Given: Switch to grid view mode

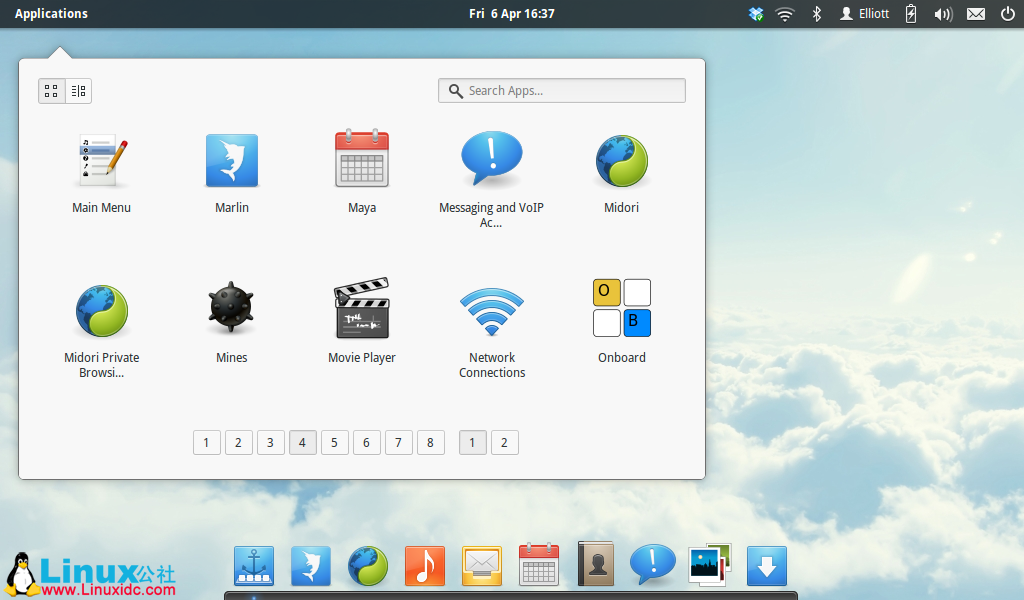Looking at the screenshot, I should coord(52,91).
